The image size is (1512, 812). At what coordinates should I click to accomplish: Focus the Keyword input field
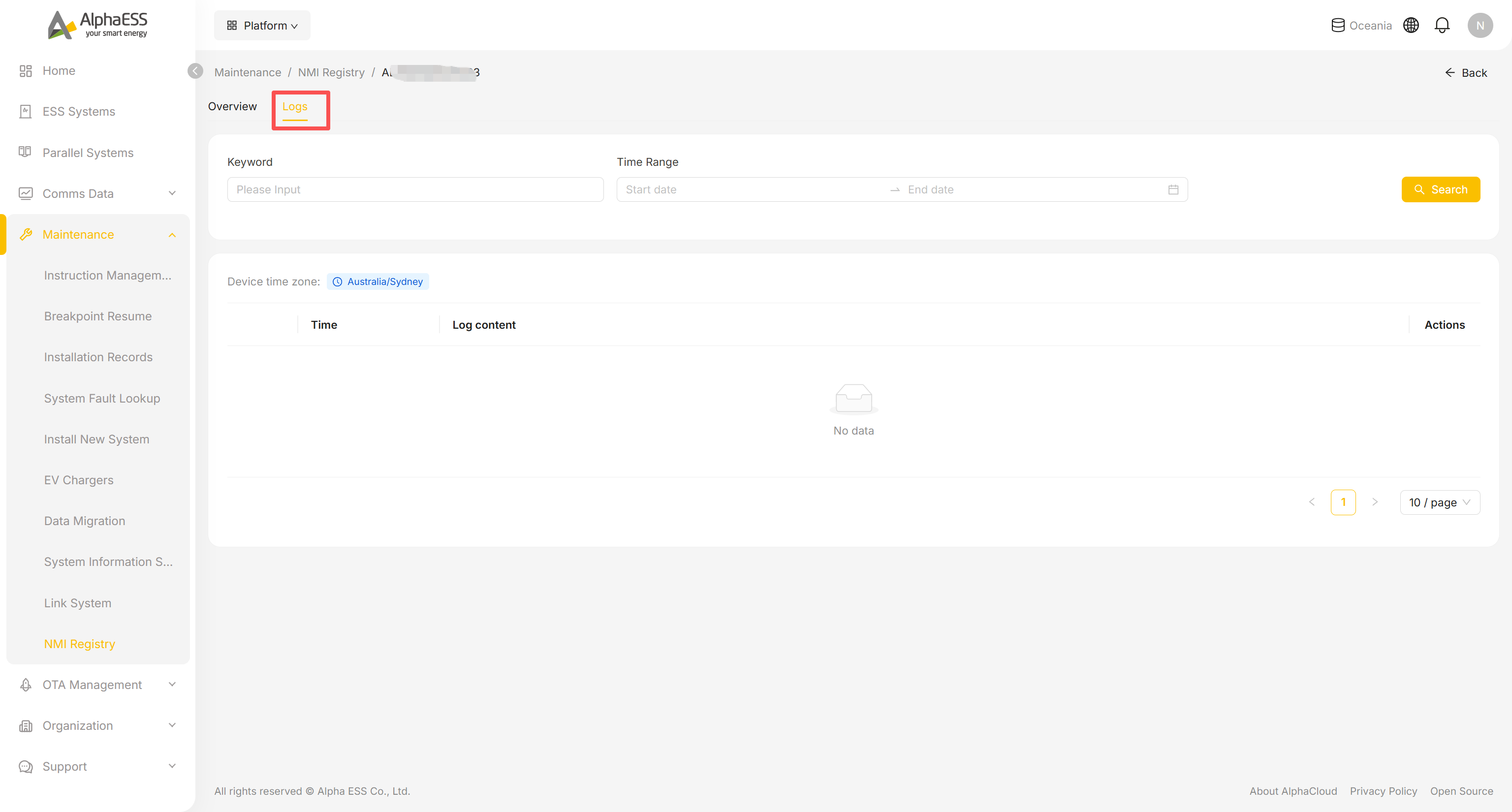(415, 189)
